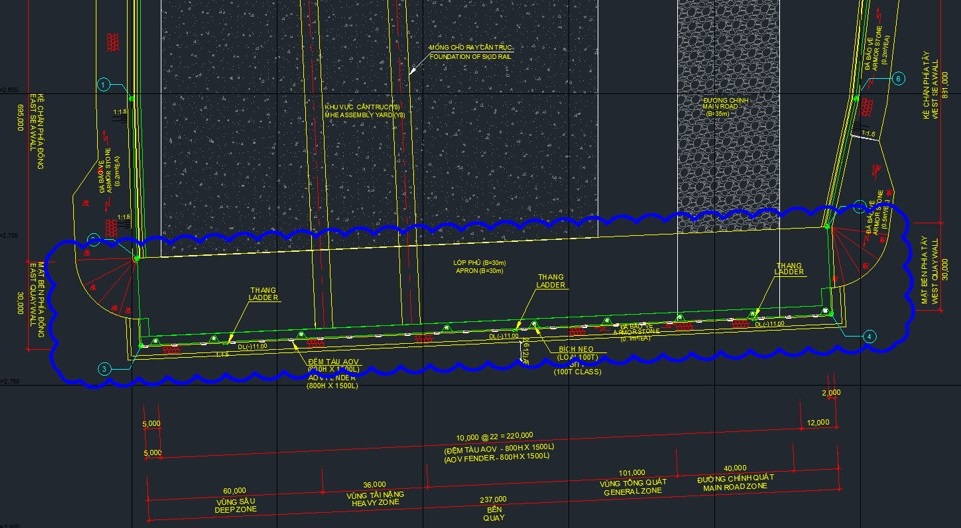
Task: Select the "60,000" dimension value
Action: click(234, 491)
